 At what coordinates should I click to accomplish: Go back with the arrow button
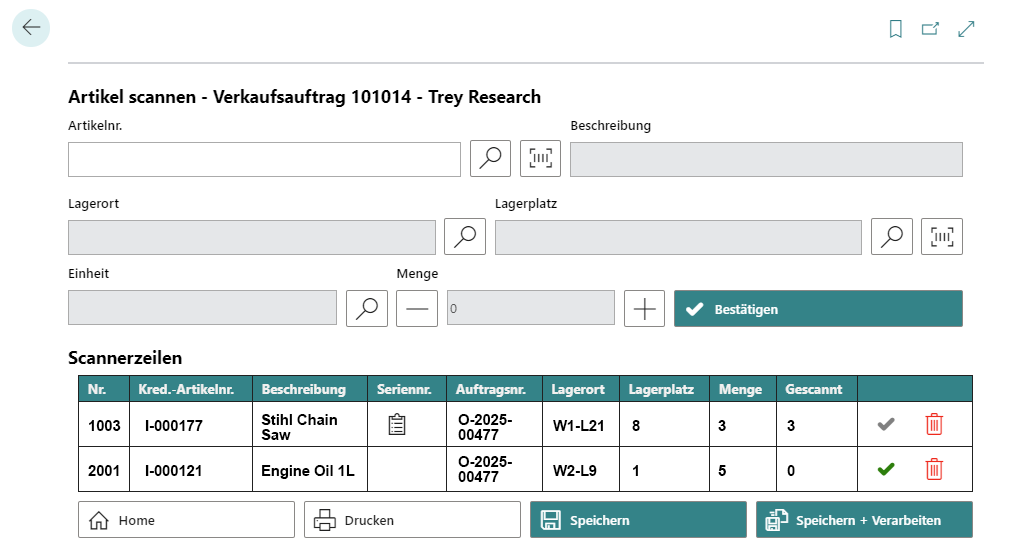point(30,28)
